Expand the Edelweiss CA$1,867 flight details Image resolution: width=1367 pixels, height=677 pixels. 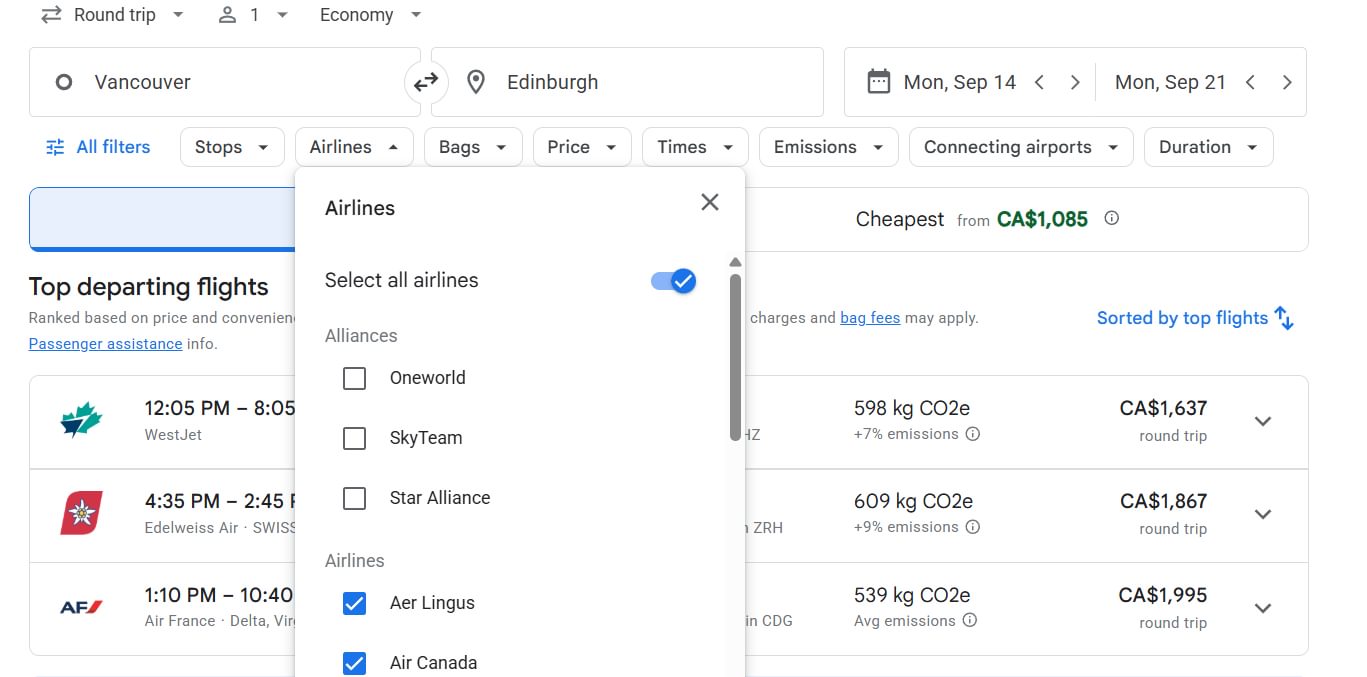coord(1263,514)
